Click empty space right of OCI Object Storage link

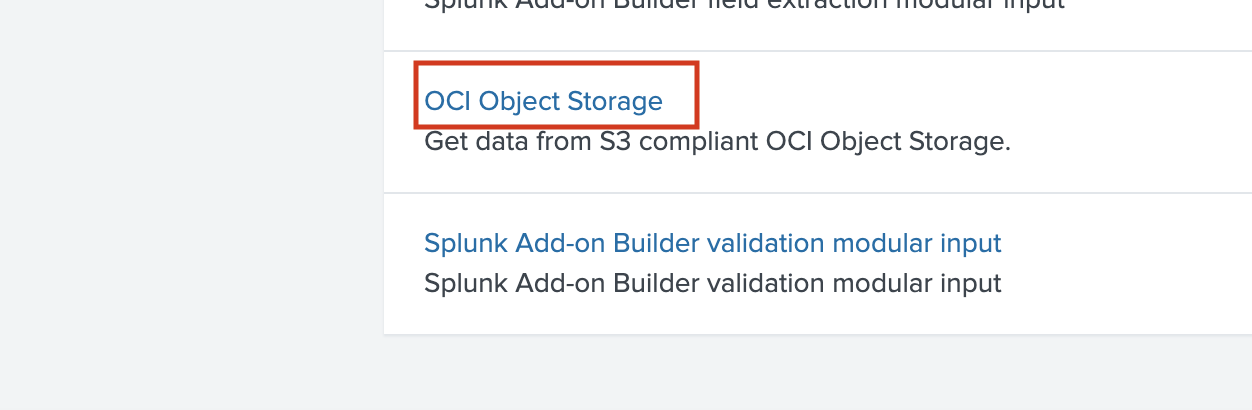point(950,101)
